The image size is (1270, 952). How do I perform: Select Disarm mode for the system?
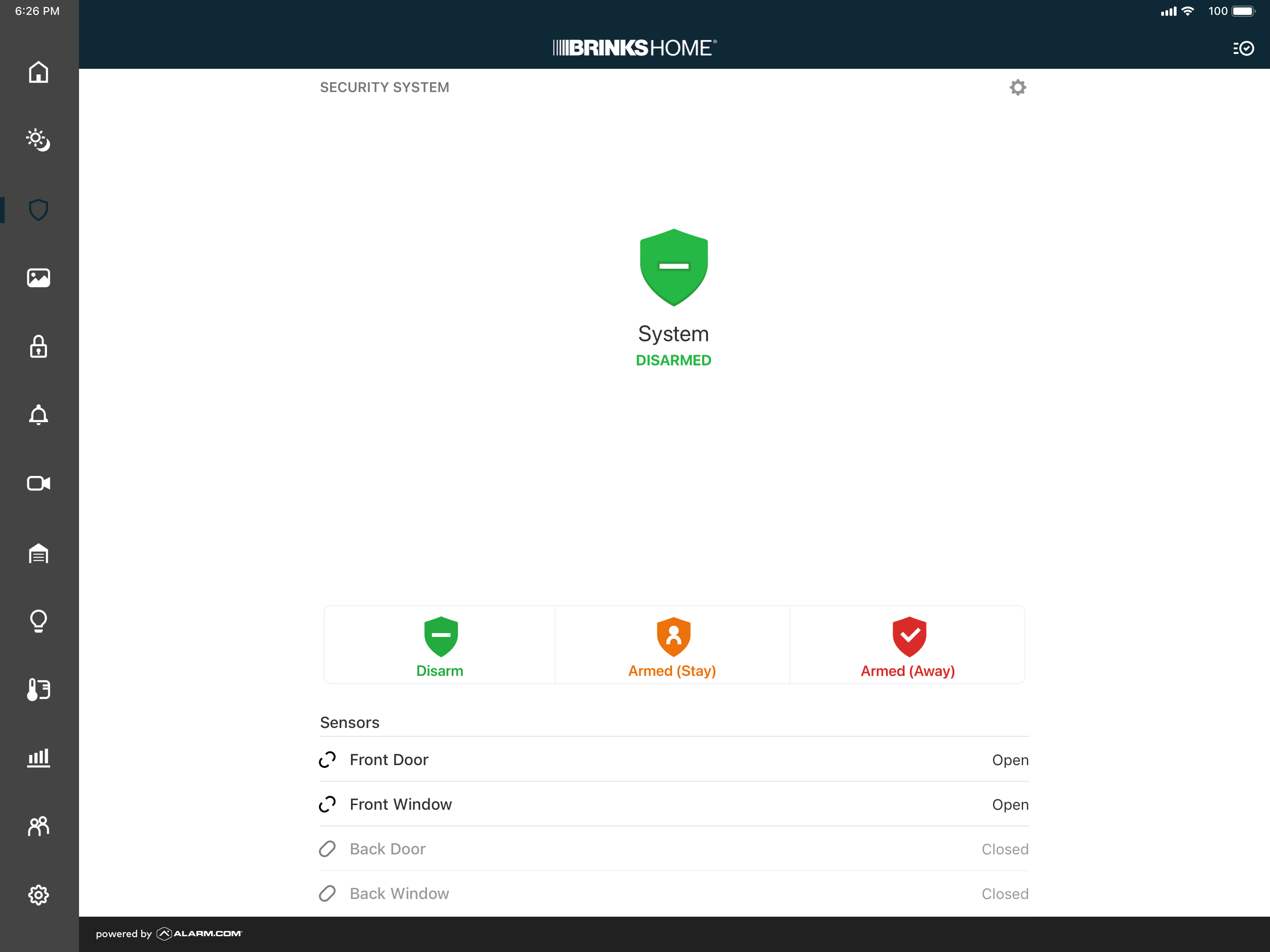click(440, 645)
